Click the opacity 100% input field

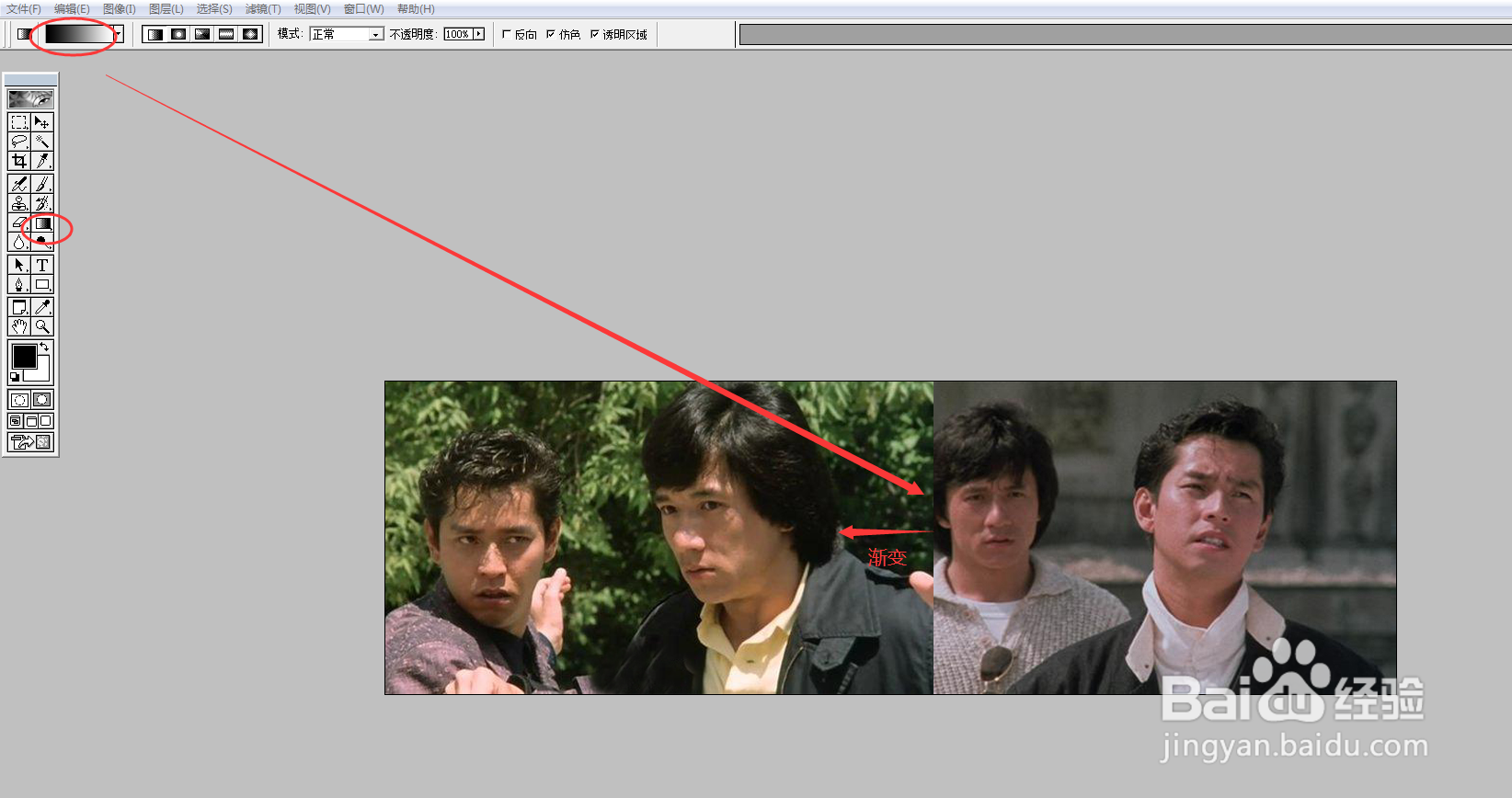click(x=457, y=34)
